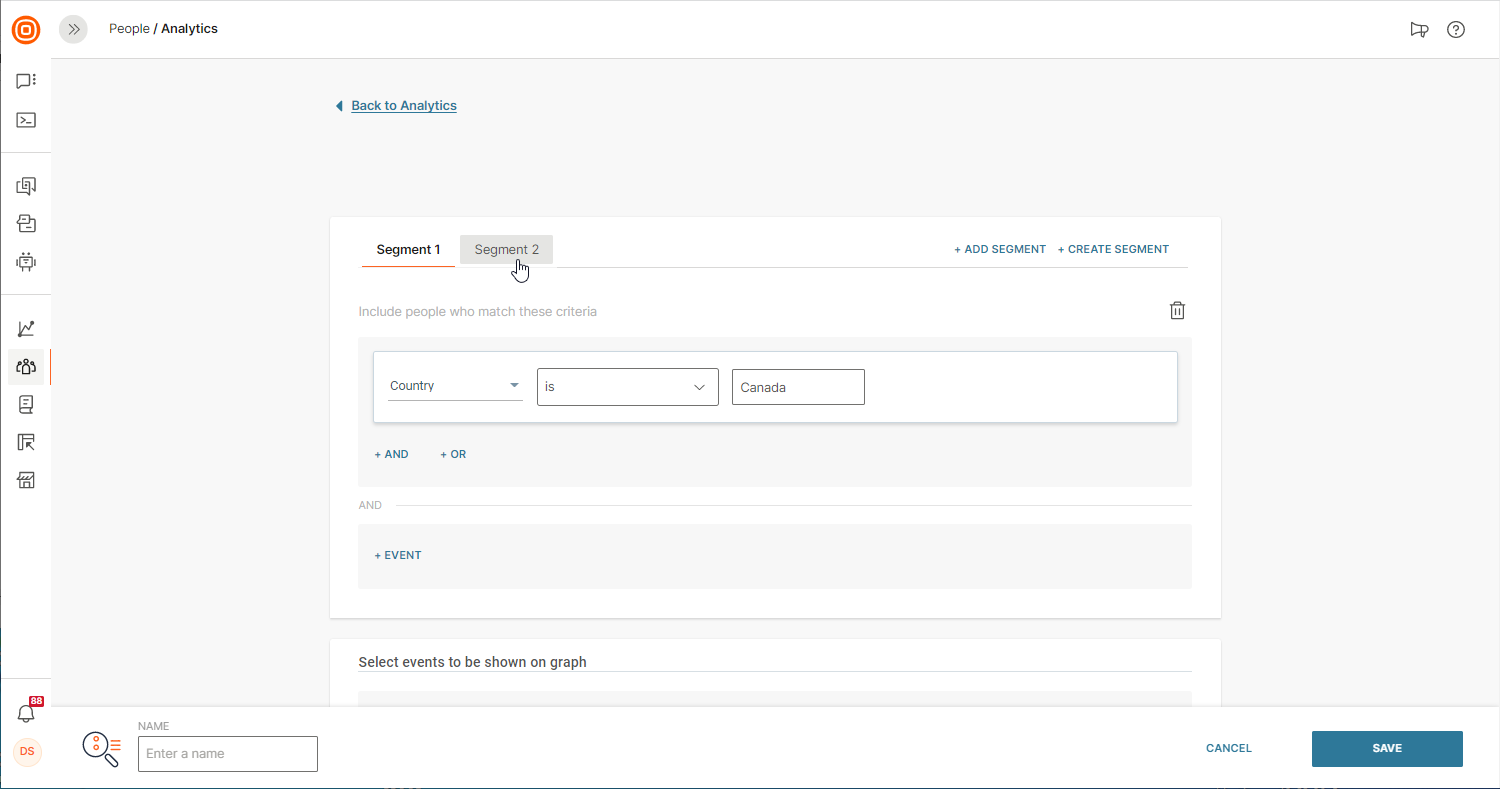Viewport: 1500px width, 789px height.
Task: Click the Back to Analytics link
Action: 404,106
